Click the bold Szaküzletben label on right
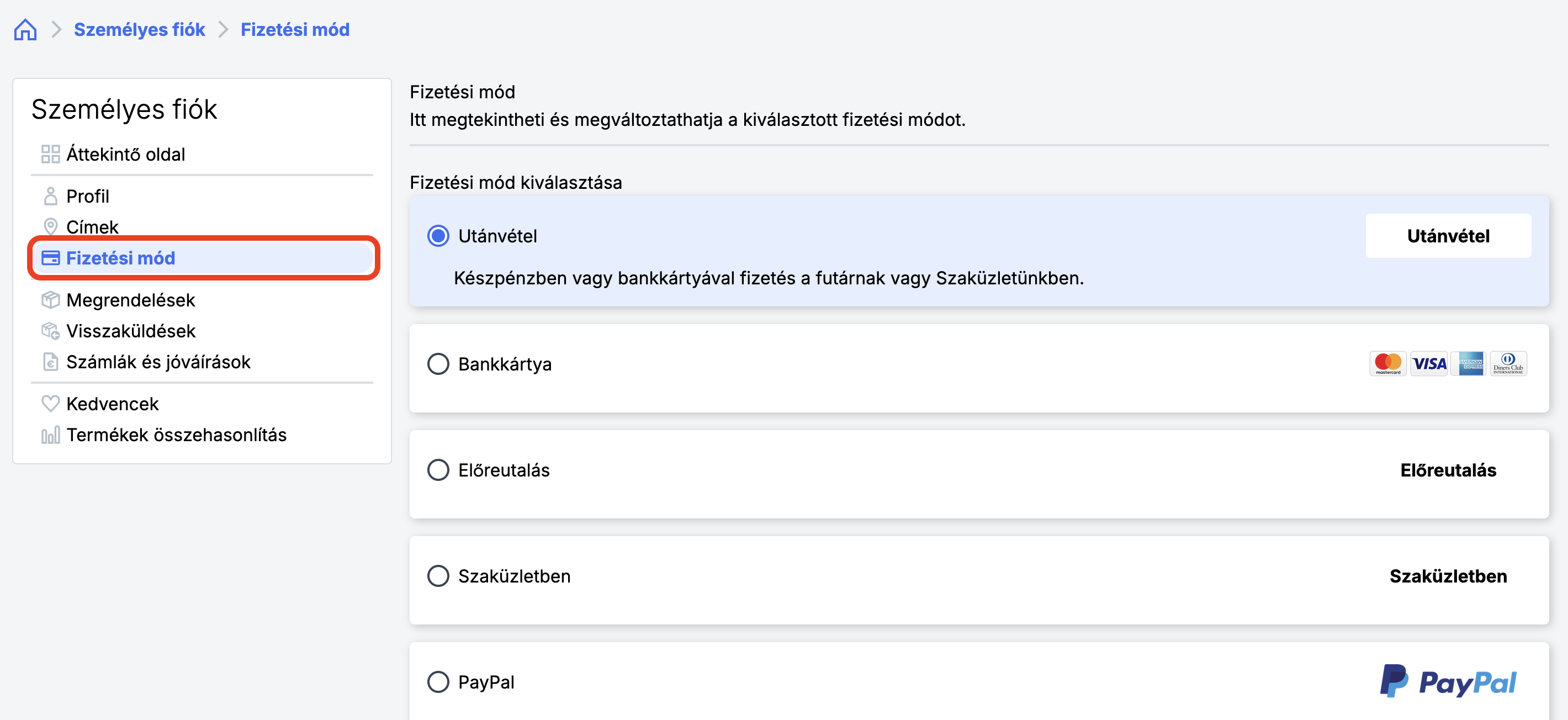1568x720 pixels. (x=1448, y=576)
